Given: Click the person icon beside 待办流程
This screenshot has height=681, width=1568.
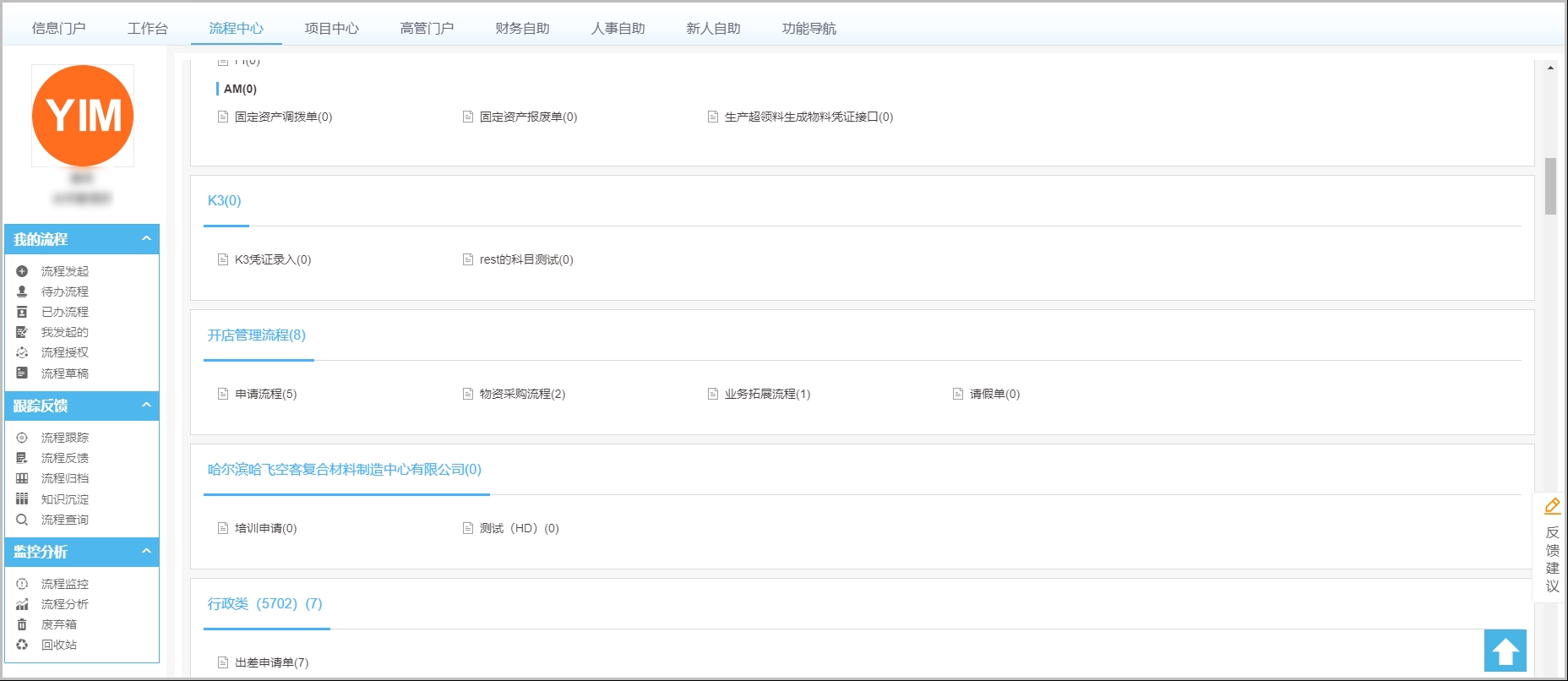Looking at the screenshot, I should click(x=22, y=291).
